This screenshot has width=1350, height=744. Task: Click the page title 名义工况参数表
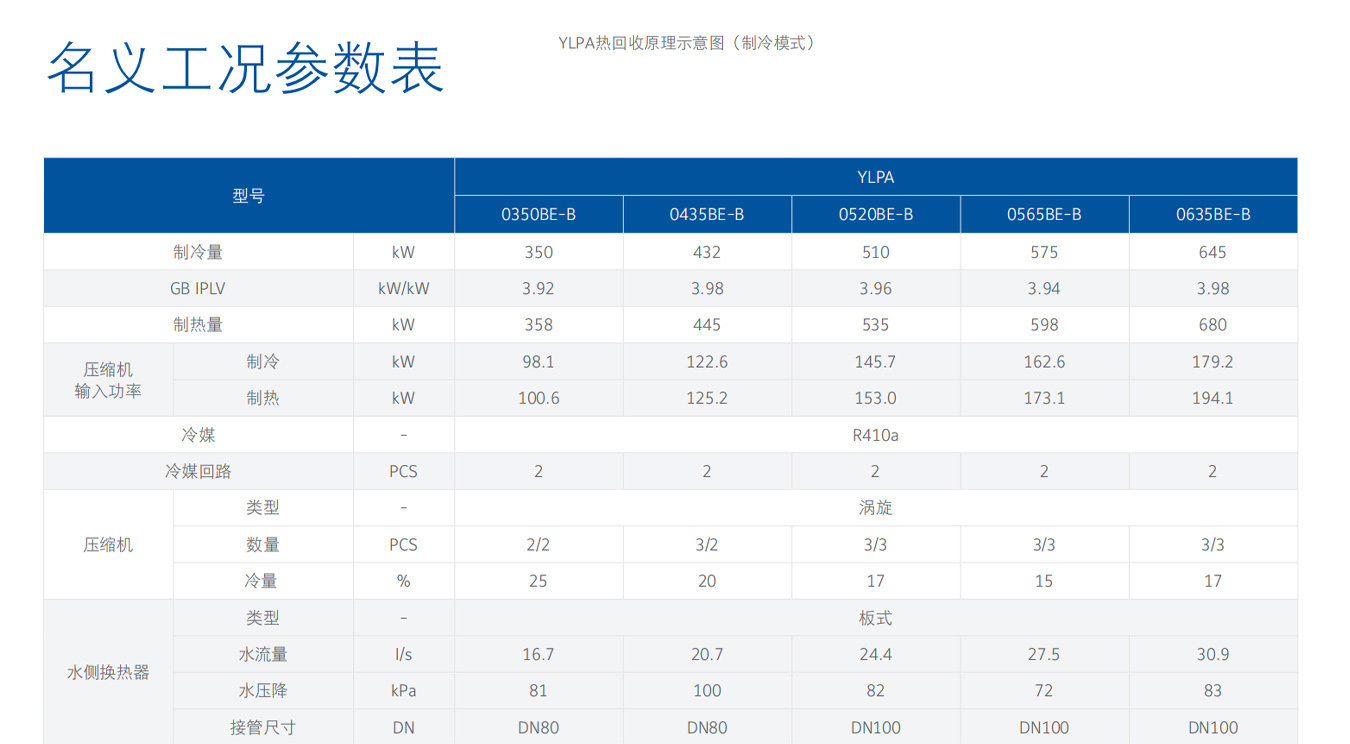(245, 68)
